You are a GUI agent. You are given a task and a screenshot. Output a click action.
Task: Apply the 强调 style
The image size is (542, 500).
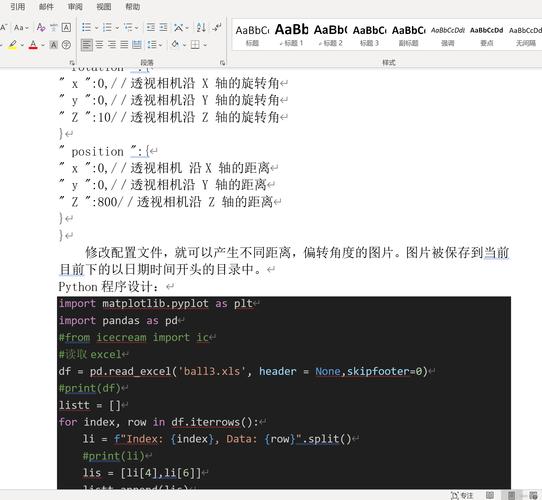click(x=448, y=36)
